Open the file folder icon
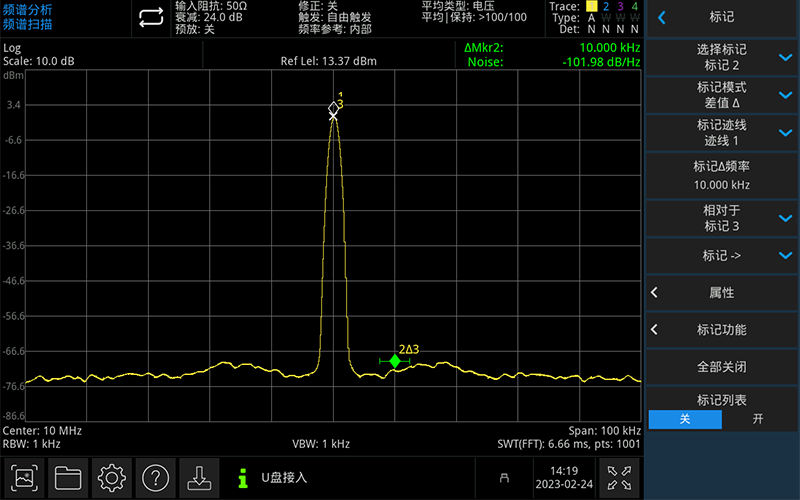Viewport: 800px width, 500px height. 68,478
